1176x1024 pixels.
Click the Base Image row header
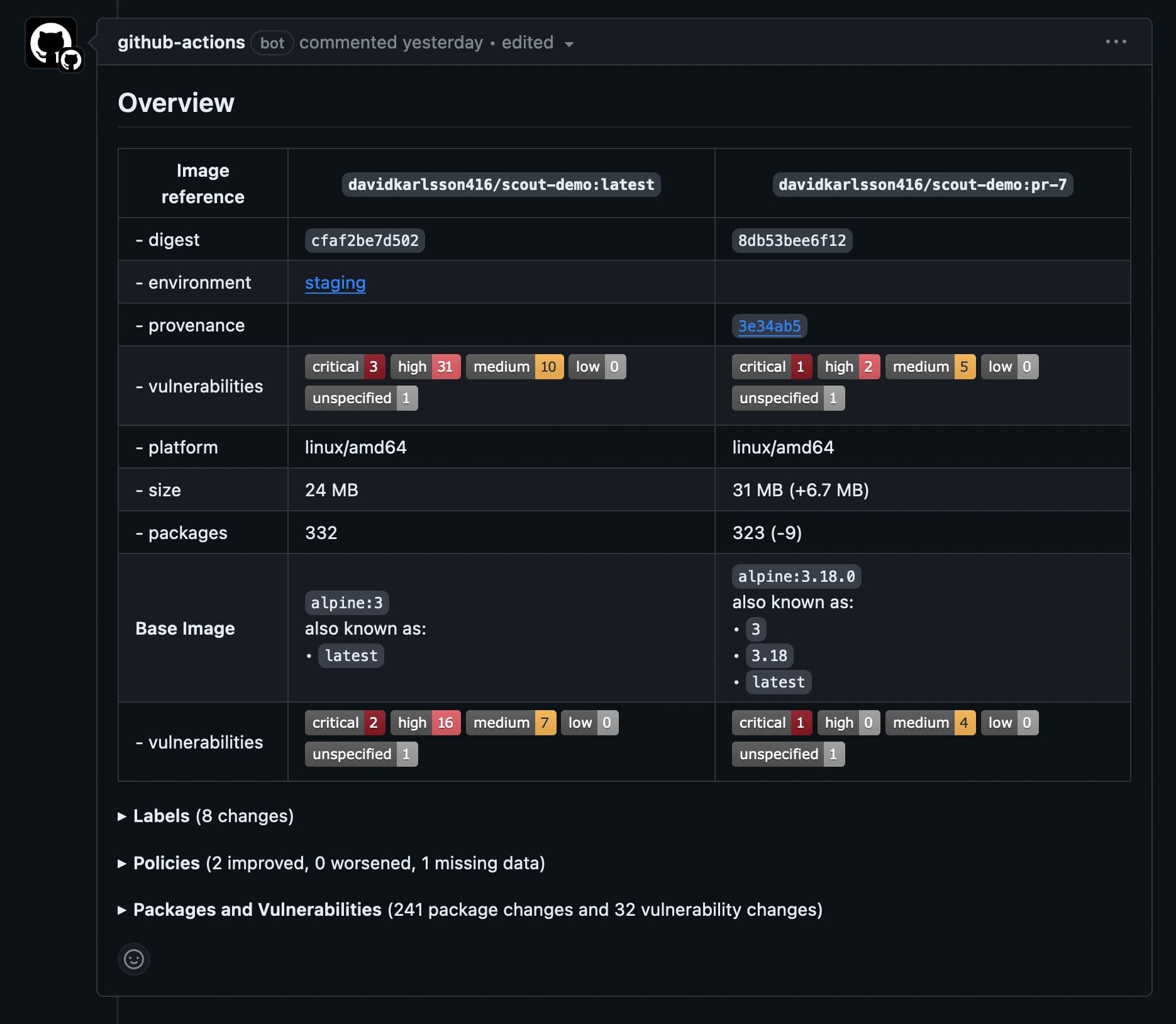[185, 628]
